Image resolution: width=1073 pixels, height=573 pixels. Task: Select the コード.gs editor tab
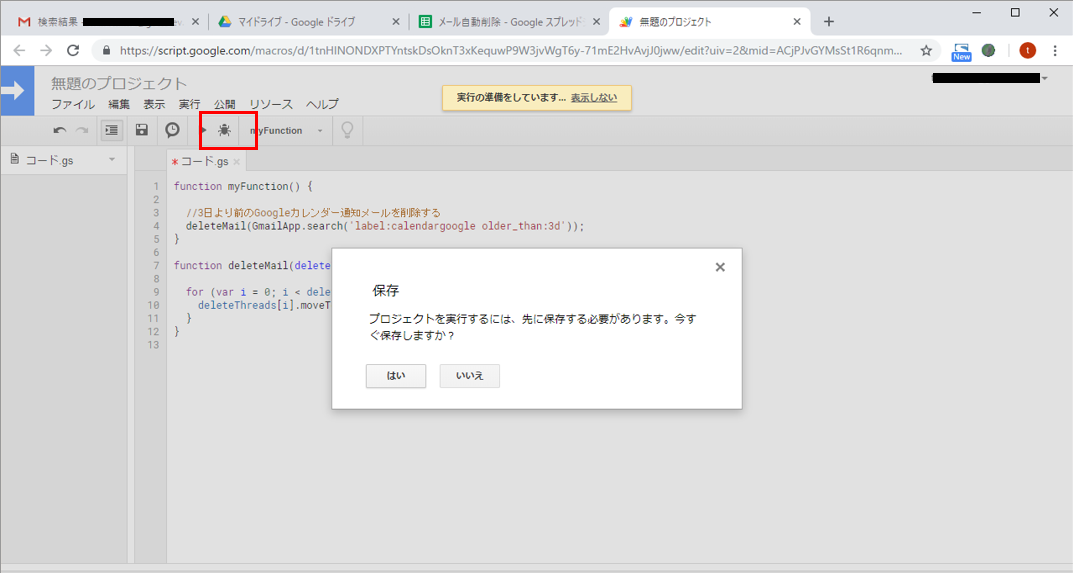(x=204, y=162)
